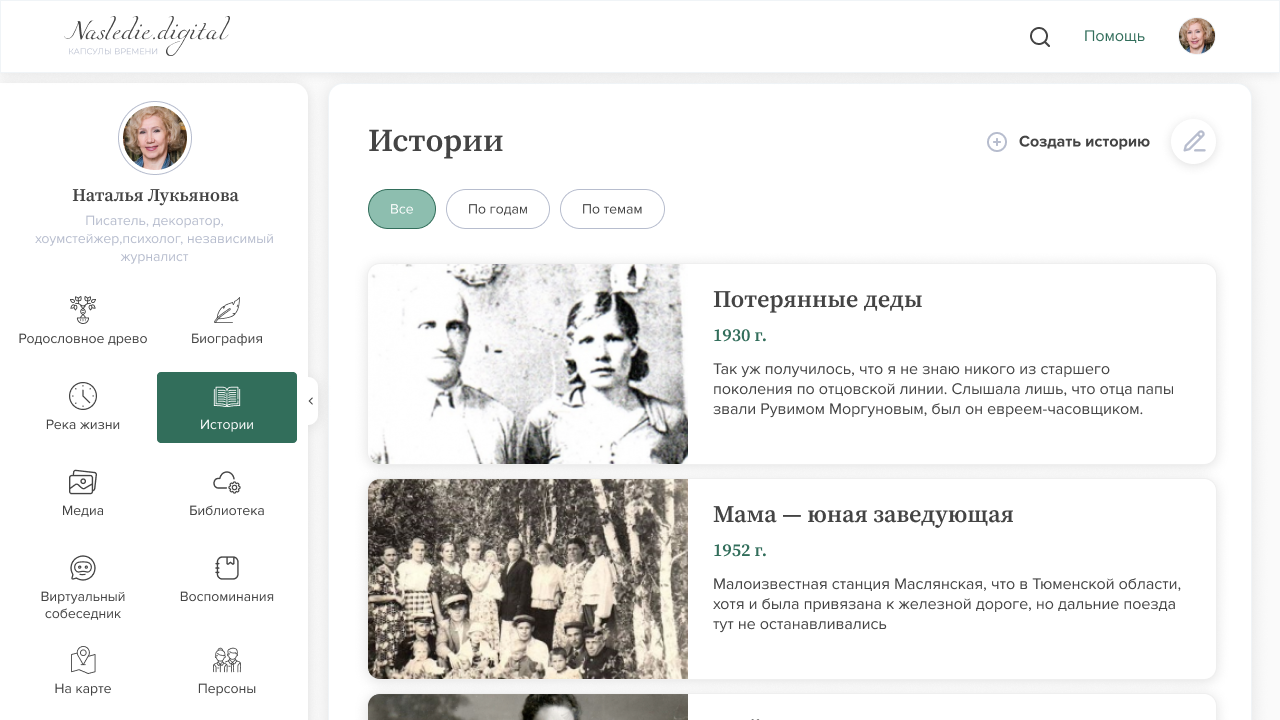Screen dimensions: 1280x720
Task: Open the Библиотека cloud icon
Action: [227, 482]
